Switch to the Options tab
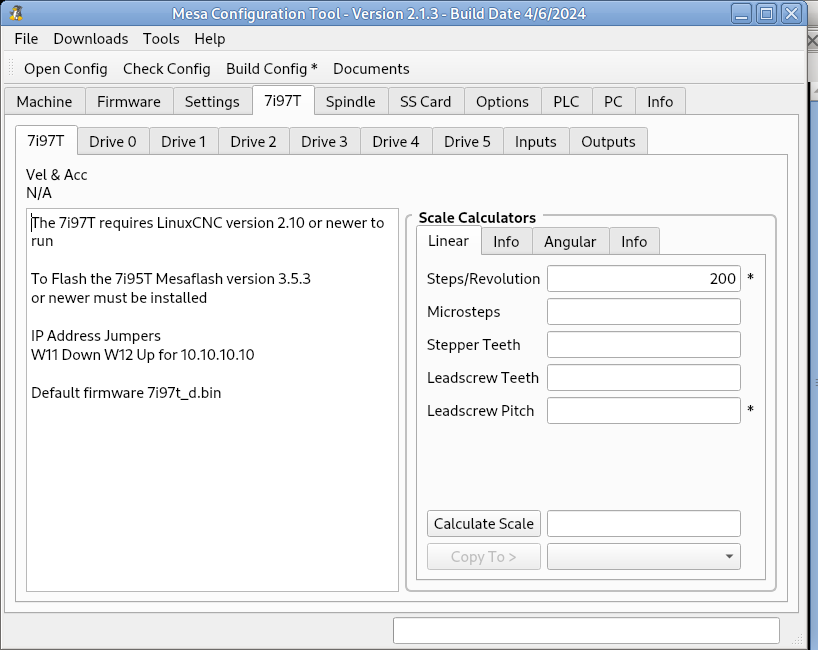Screen dimensions: 818x650 click(502, 101)
